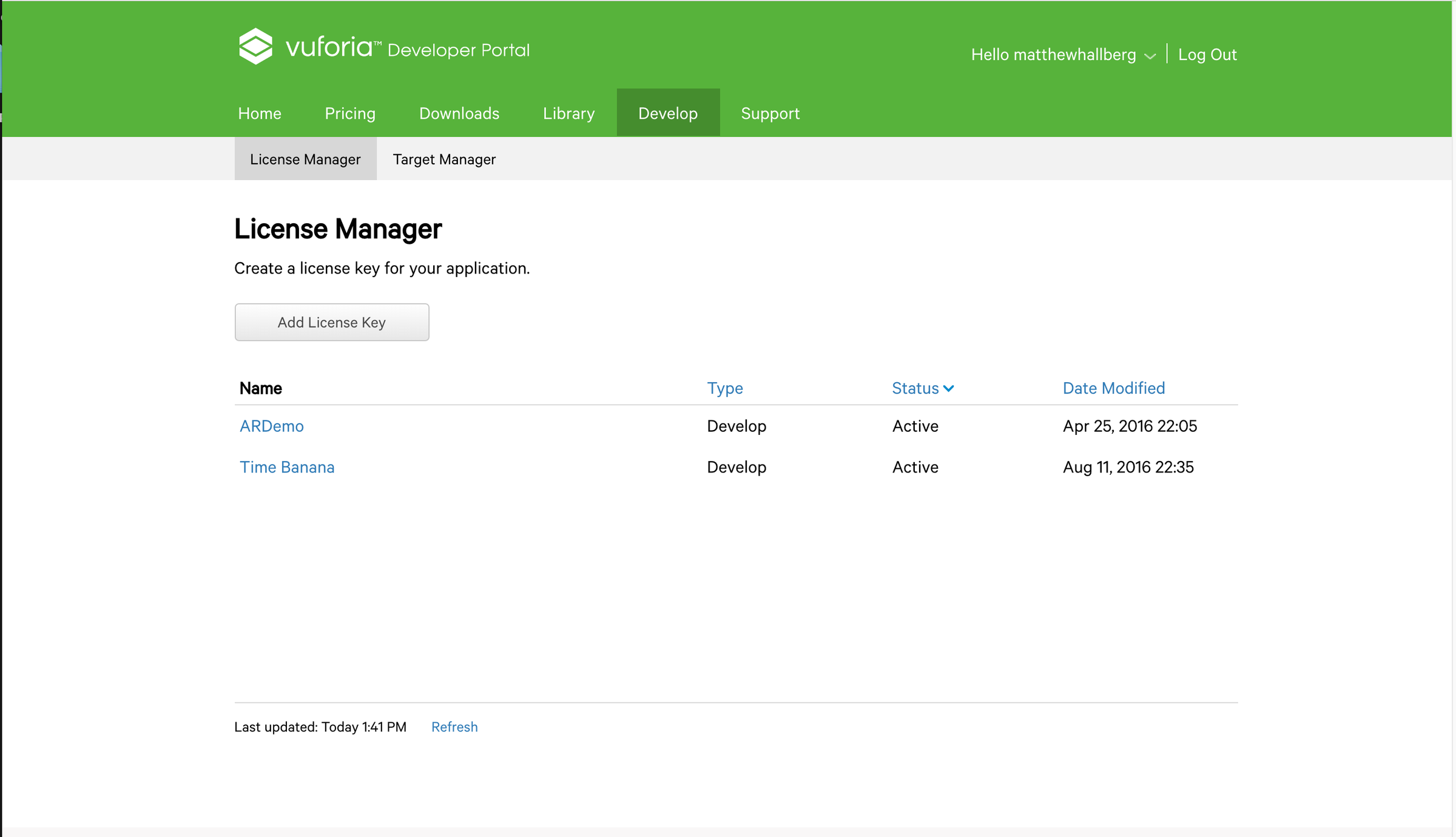The height and width of the screenshot is (837, 1456).
Task: Click the Status sort arrow
Action: pyautogui.click(x=949, y=388)
